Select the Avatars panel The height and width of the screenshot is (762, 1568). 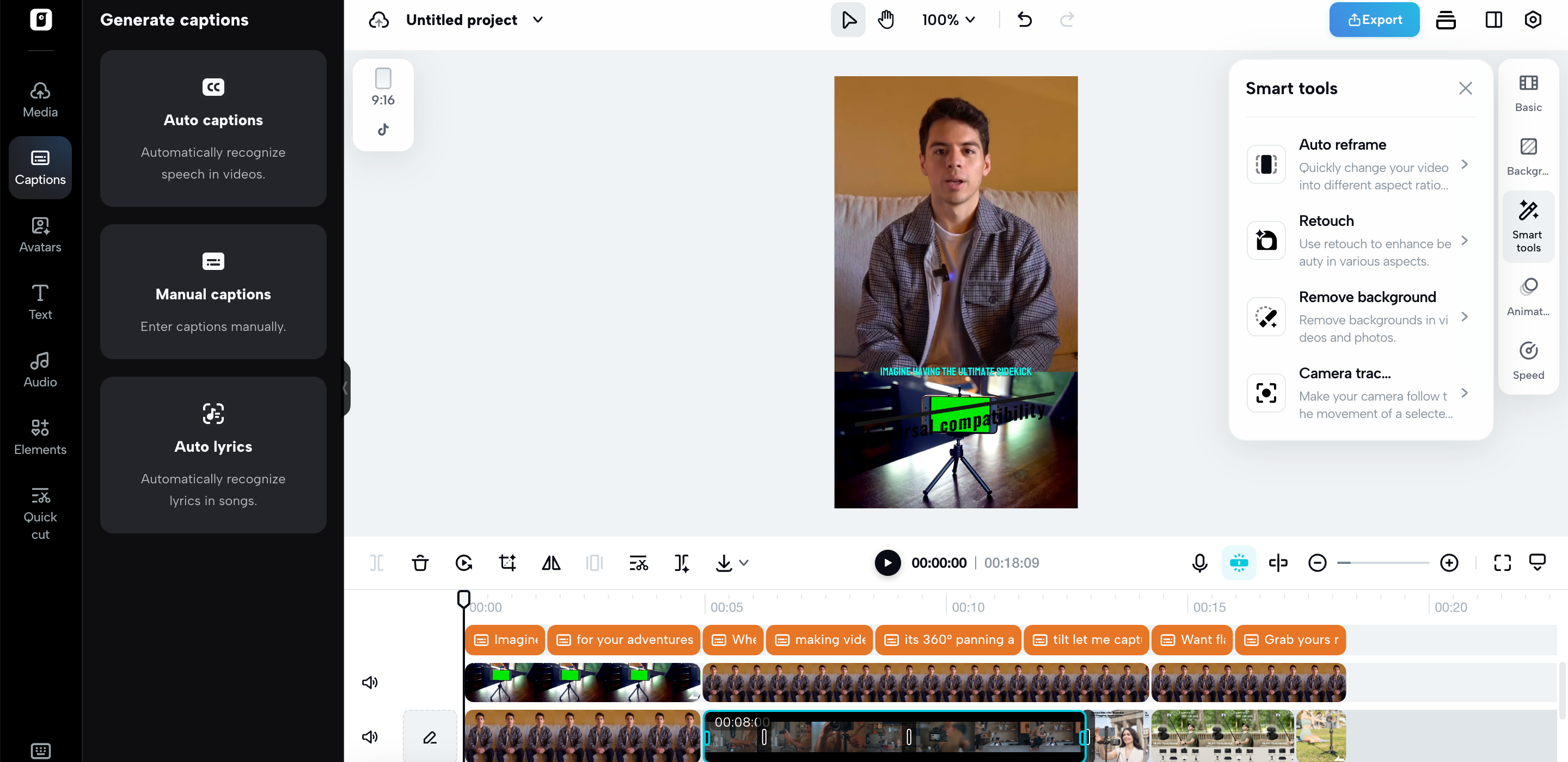[x=40, y=233]
